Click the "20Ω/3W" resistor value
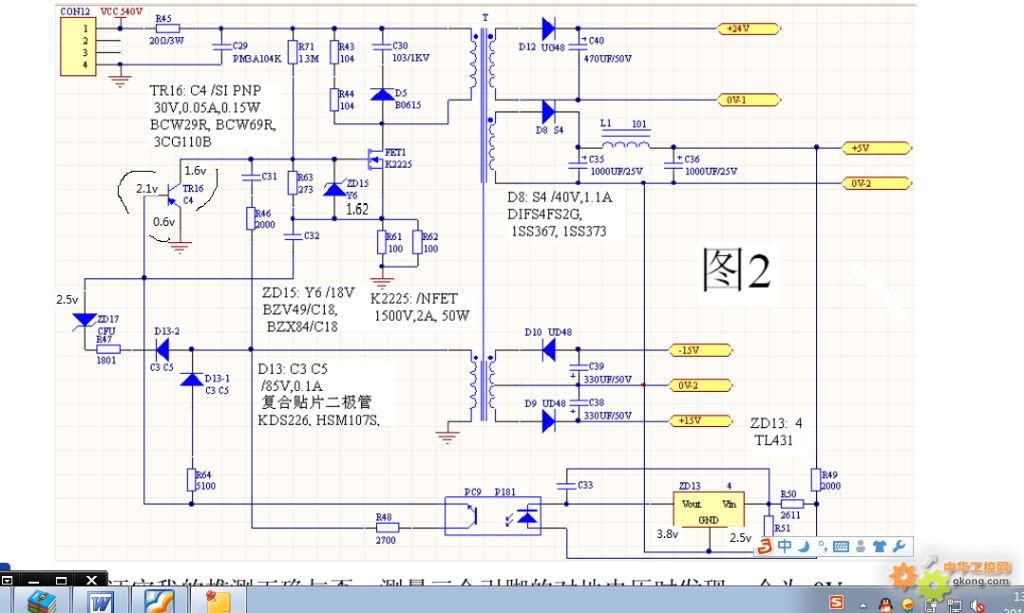 click(x=167, y=40)
